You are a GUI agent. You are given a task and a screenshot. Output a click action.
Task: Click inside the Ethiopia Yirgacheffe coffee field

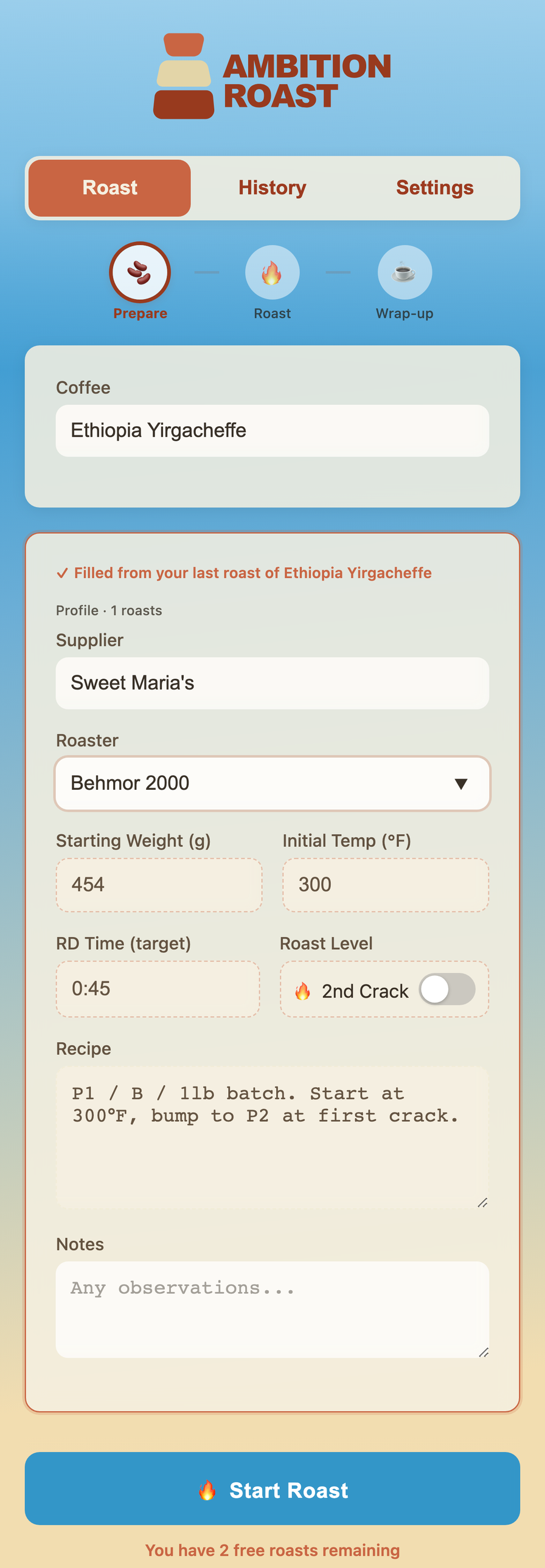(x=272, y=430)
